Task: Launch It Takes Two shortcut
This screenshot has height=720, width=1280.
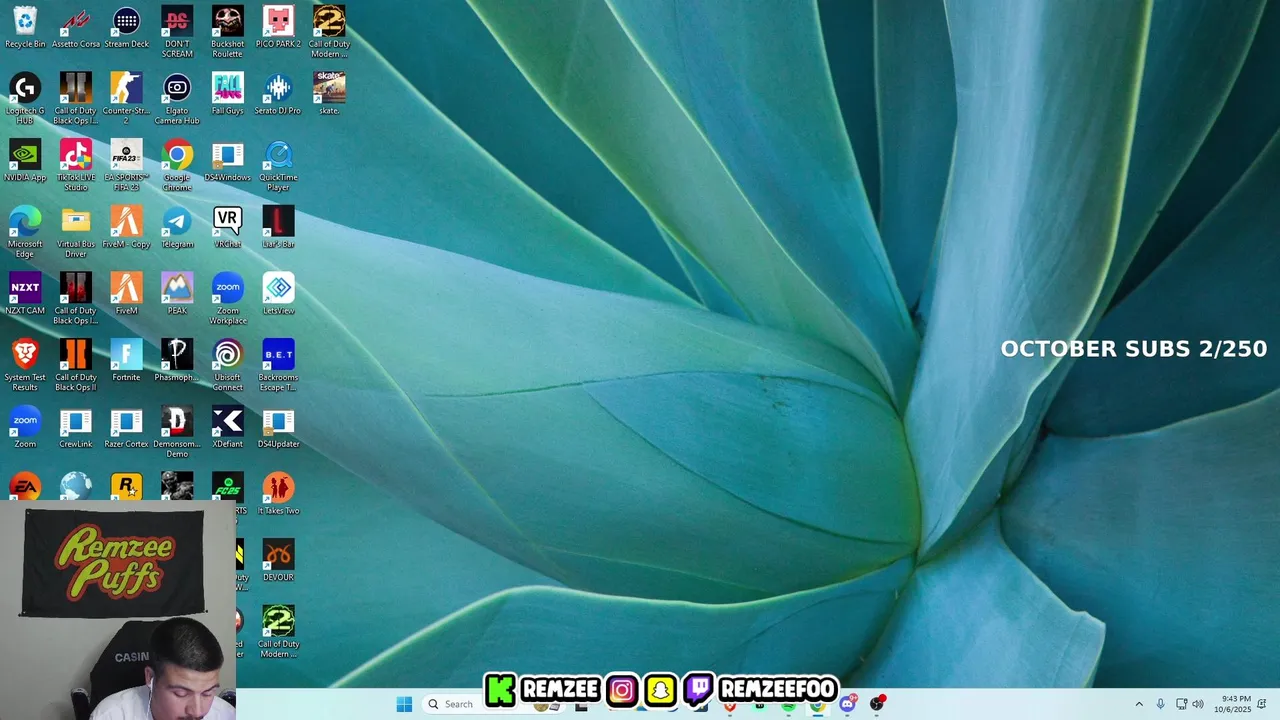Action: pos(278,493)
